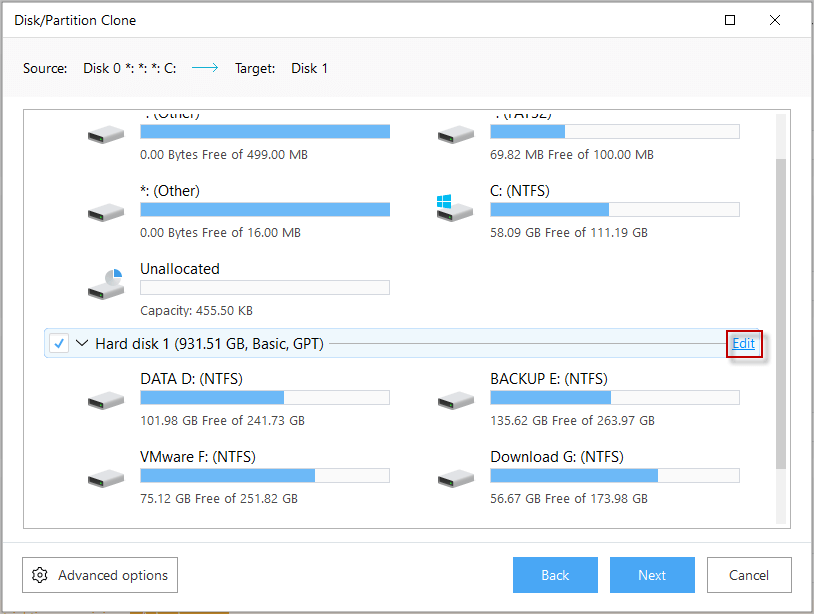Click the gear icon beside Advanced options
Screen dimensions: 814x614
point(40,575)
